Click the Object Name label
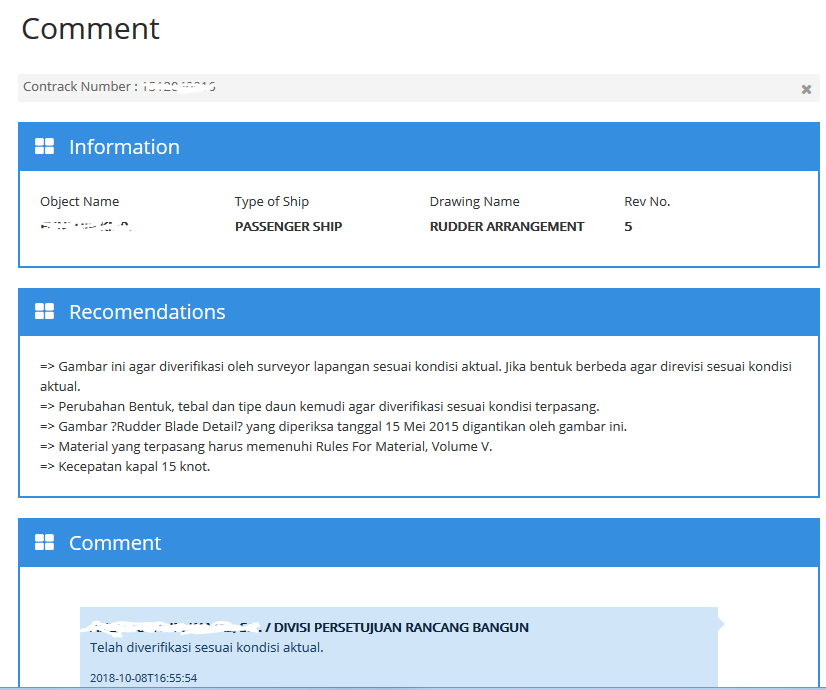The image size is (826, 690). pyautogui.click(x=79, y=202)
